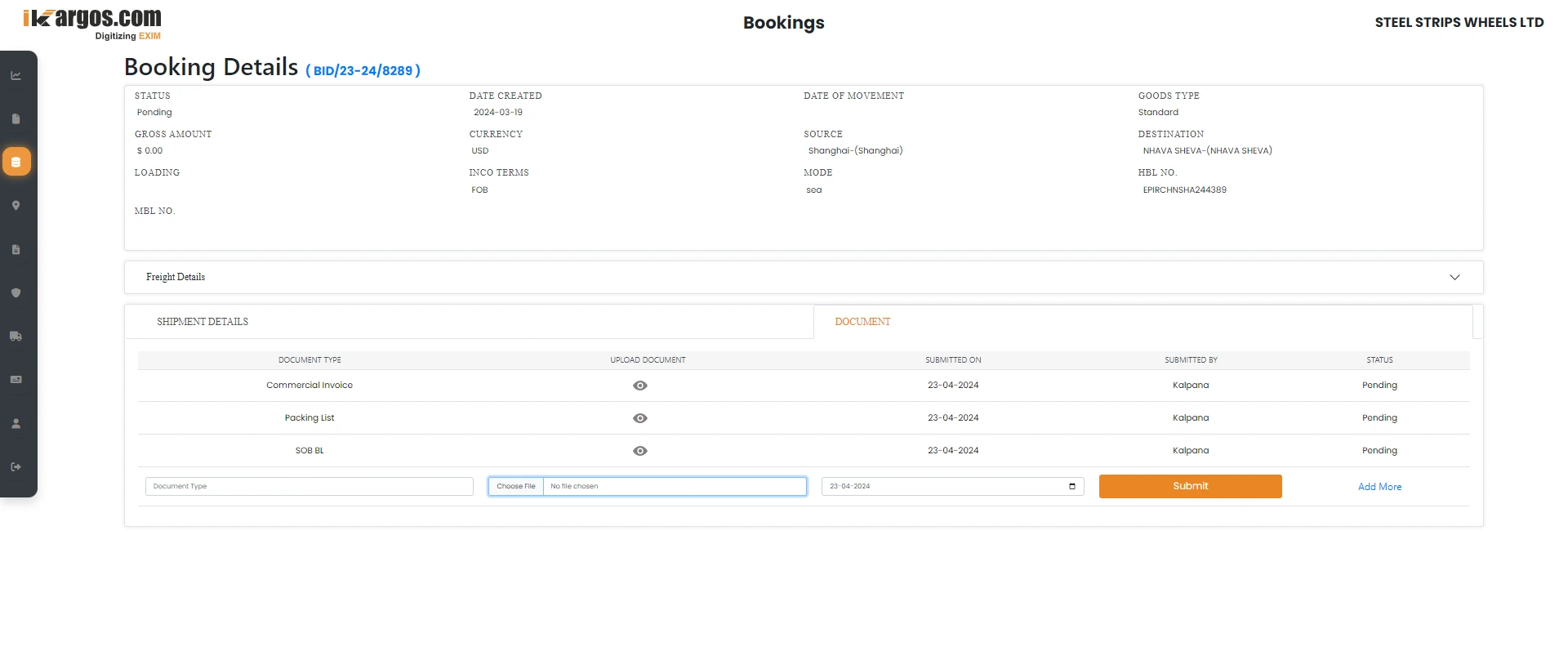The width and height of the screenshot is (1568, 669).
Task: Click the iKargos.com logo
Action: click(x=92, y=22)
